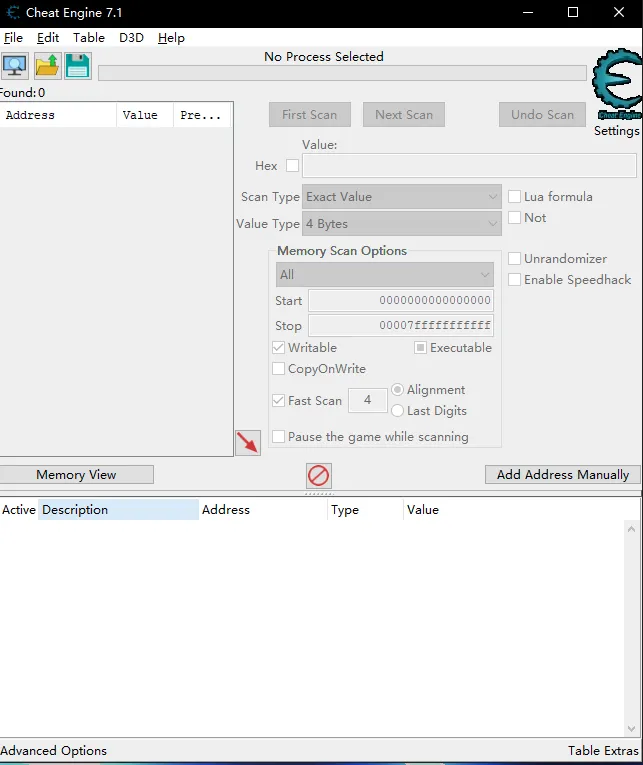Viewport: 643px width, 765px height.
Task: Open the D3D menu
Action: pos(131,38)
